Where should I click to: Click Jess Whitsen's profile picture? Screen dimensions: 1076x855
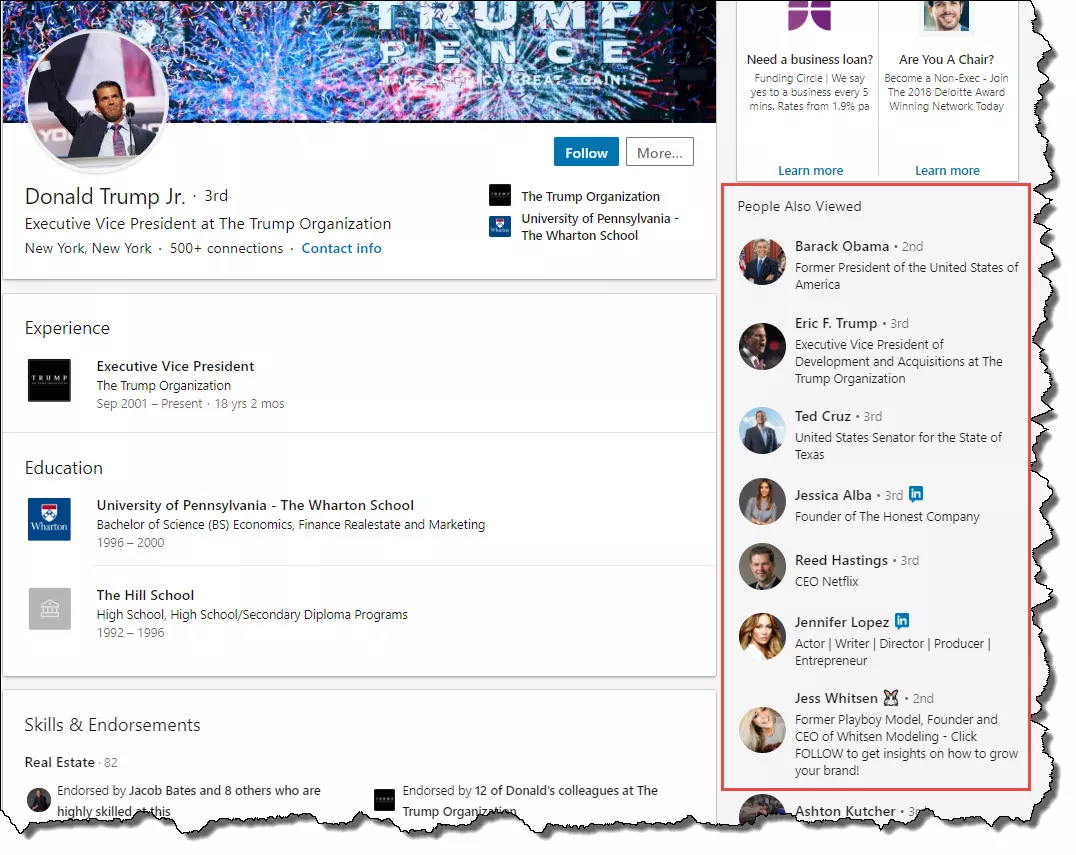(762, 729)
